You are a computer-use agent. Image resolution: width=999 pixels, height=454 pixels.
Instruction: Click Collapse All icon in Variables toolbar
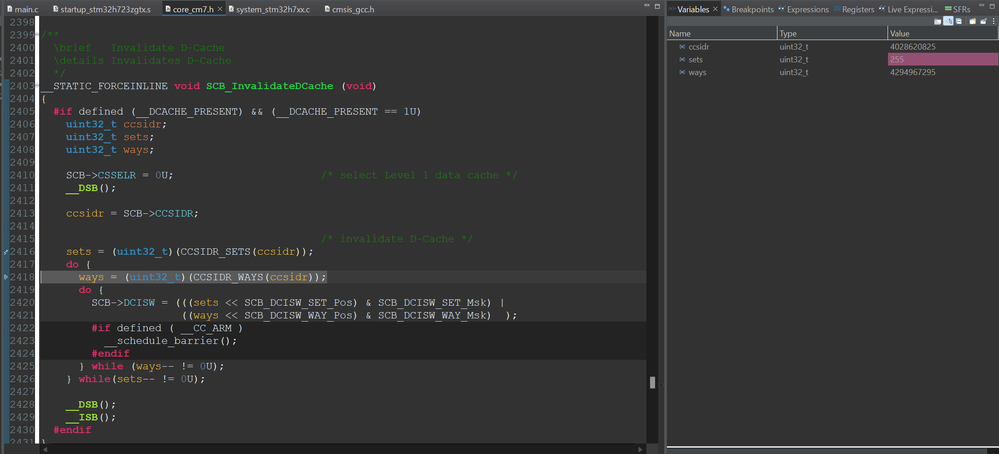pos(959,21)
